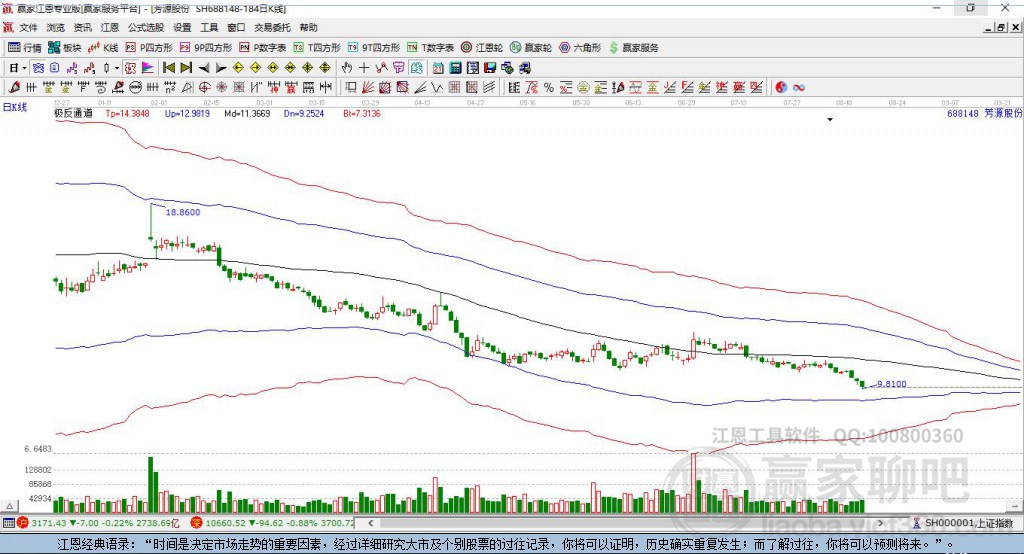Screen dimensions: 1024x554
Task: Open the P数字表 tool
Action: (263, 48)
